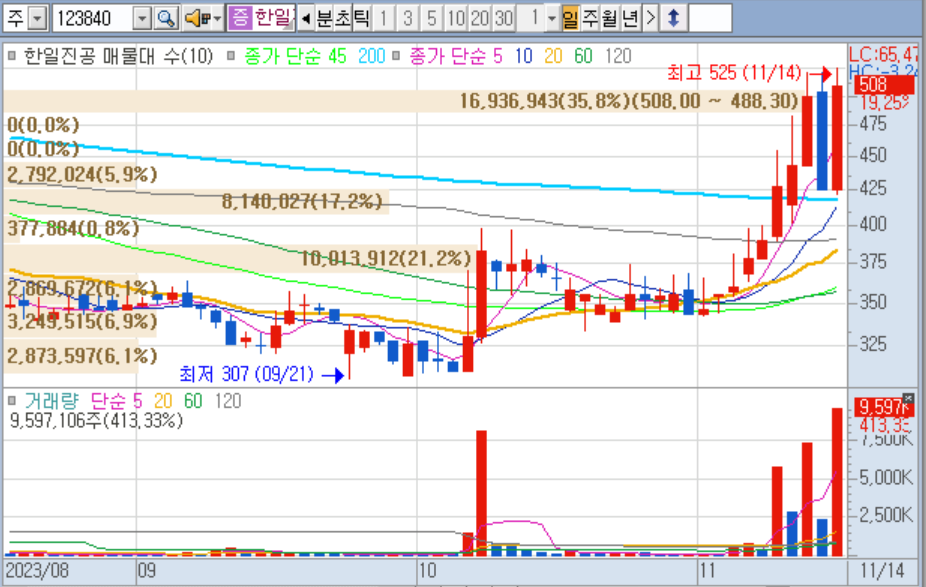
Task: Click the empty field after up-down arrows
Action: pyautogui.click(x=710, y=18)
